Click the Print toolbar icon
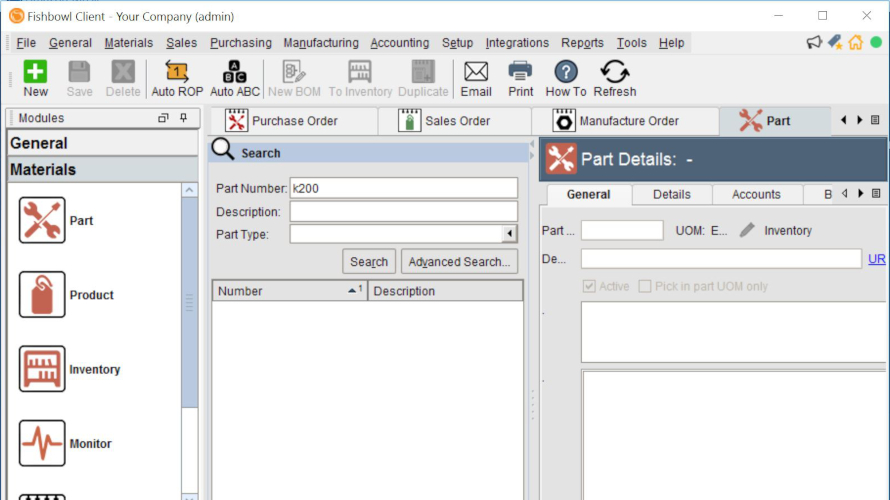 tap(520, 78)
